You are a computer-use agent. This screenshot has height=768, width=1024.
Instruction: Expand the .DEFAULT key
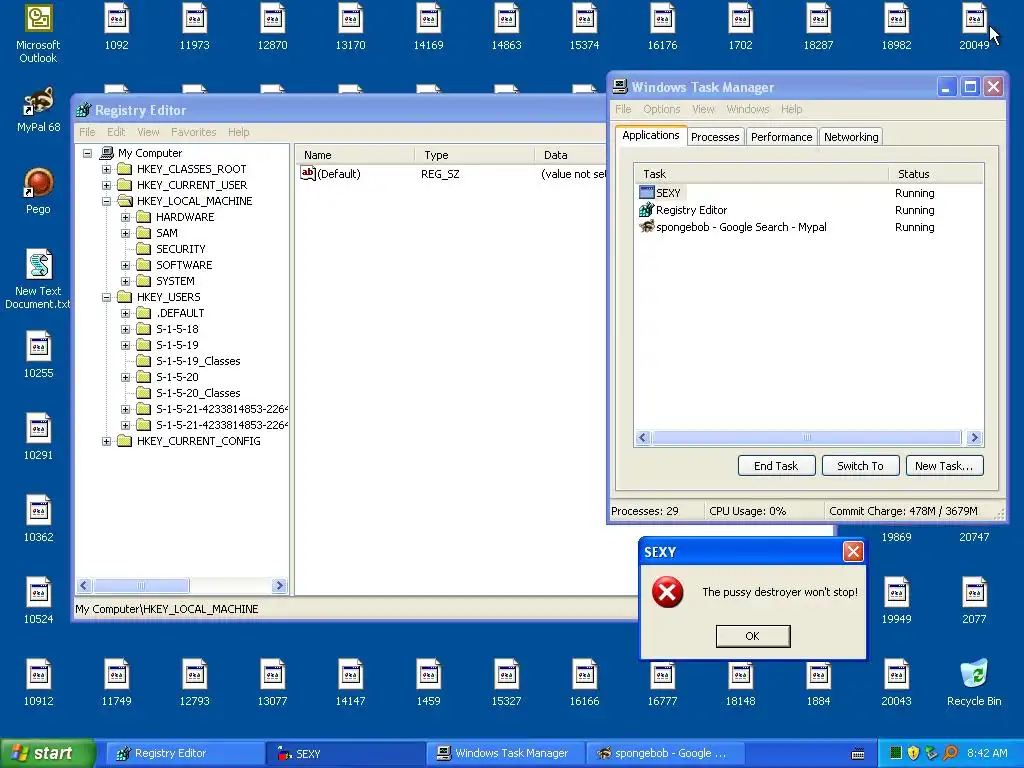coord(125,313)
